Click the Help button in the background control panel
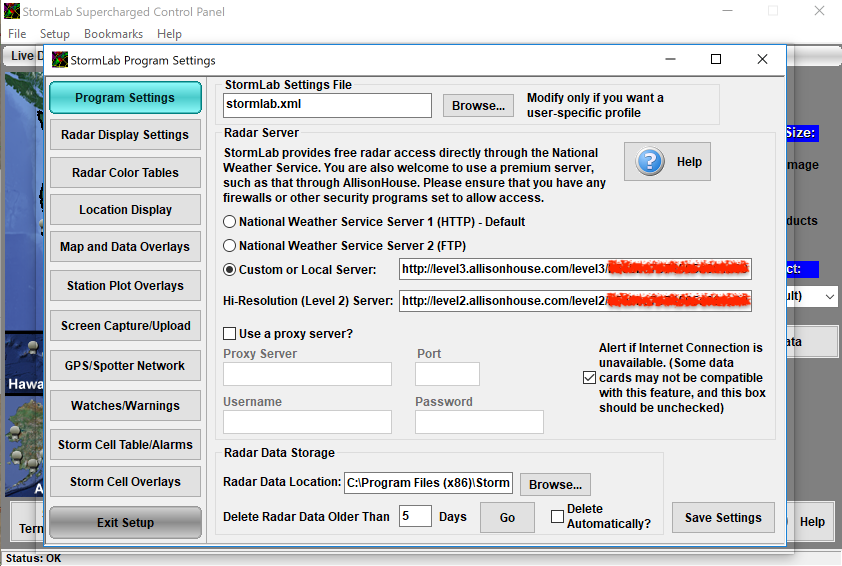Viewport: 842px width, 566px height. click(812, 521)
